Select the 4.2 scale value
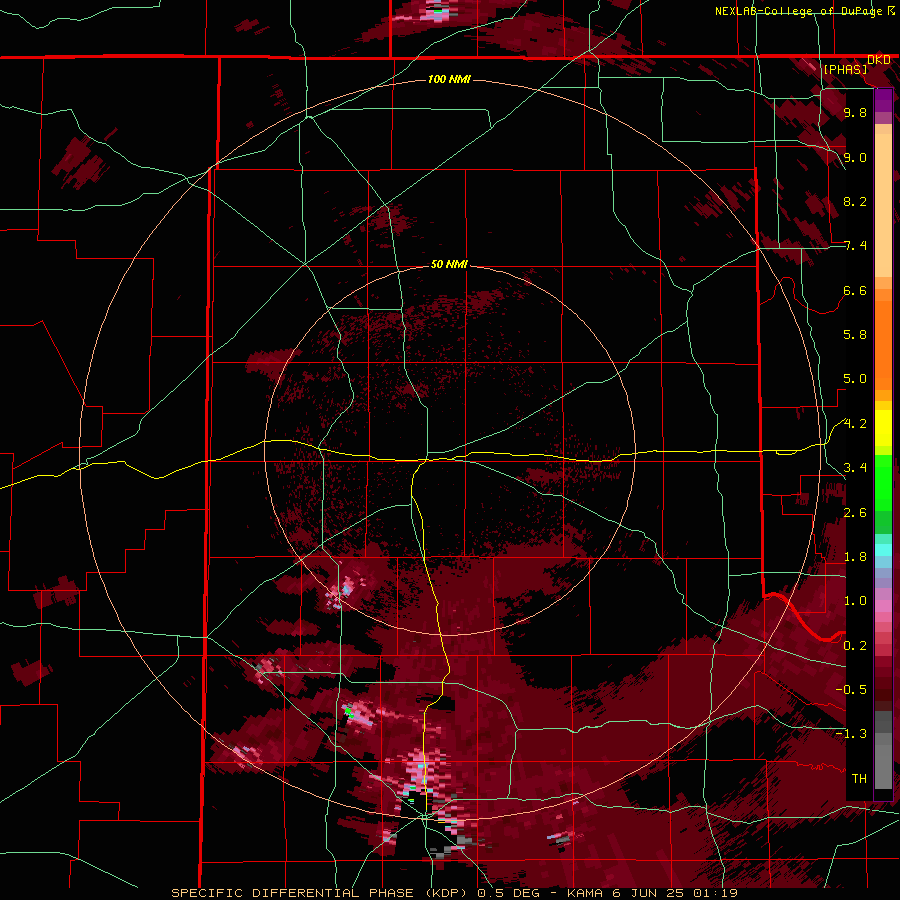 [x=855, y=424]
